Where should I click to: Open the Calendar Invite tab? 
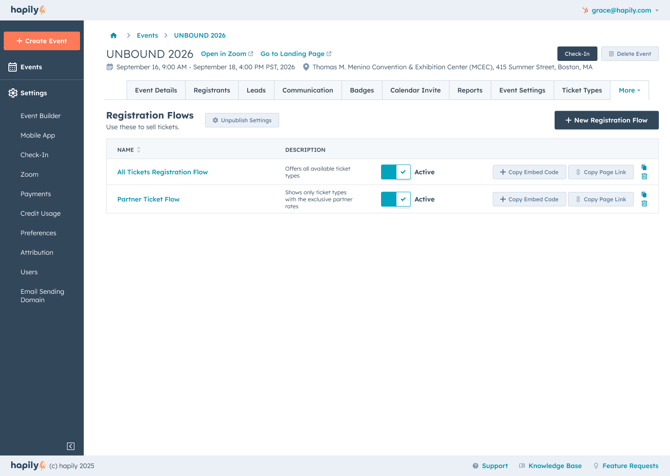[415, 90]
